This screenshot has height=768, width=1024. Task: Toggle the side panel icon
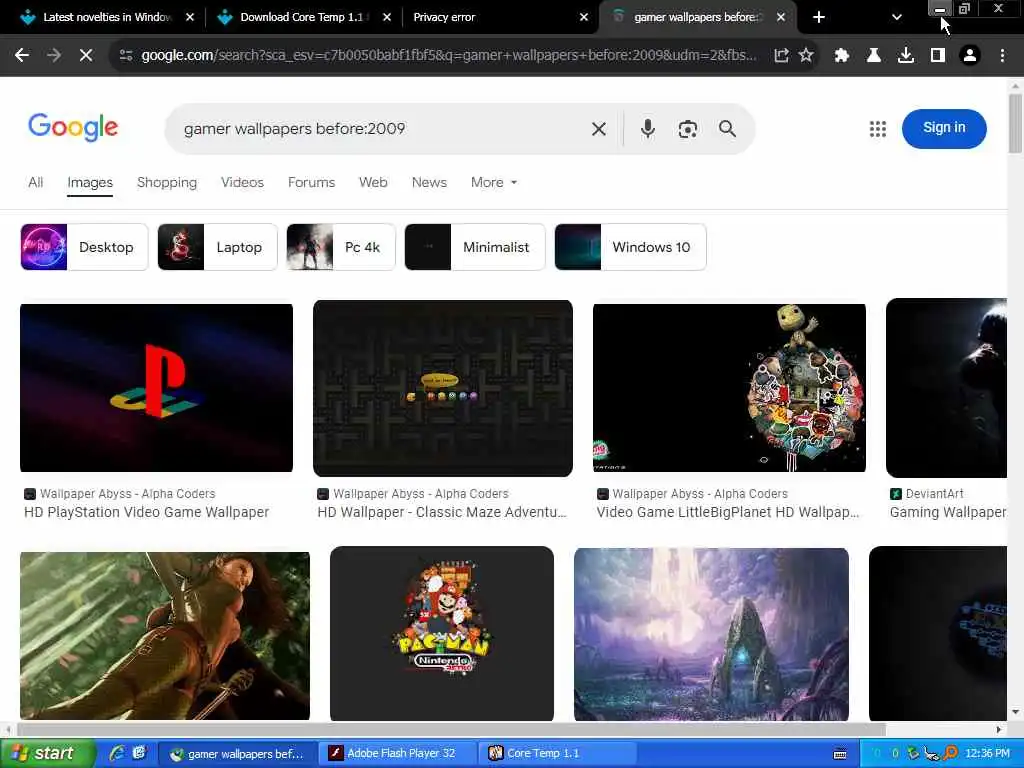coord(938,56)
